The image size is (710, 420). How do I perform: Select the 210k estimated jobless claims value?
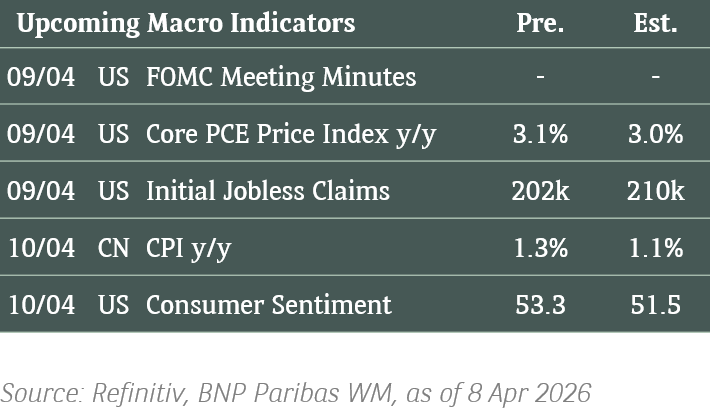pos(656,190)
